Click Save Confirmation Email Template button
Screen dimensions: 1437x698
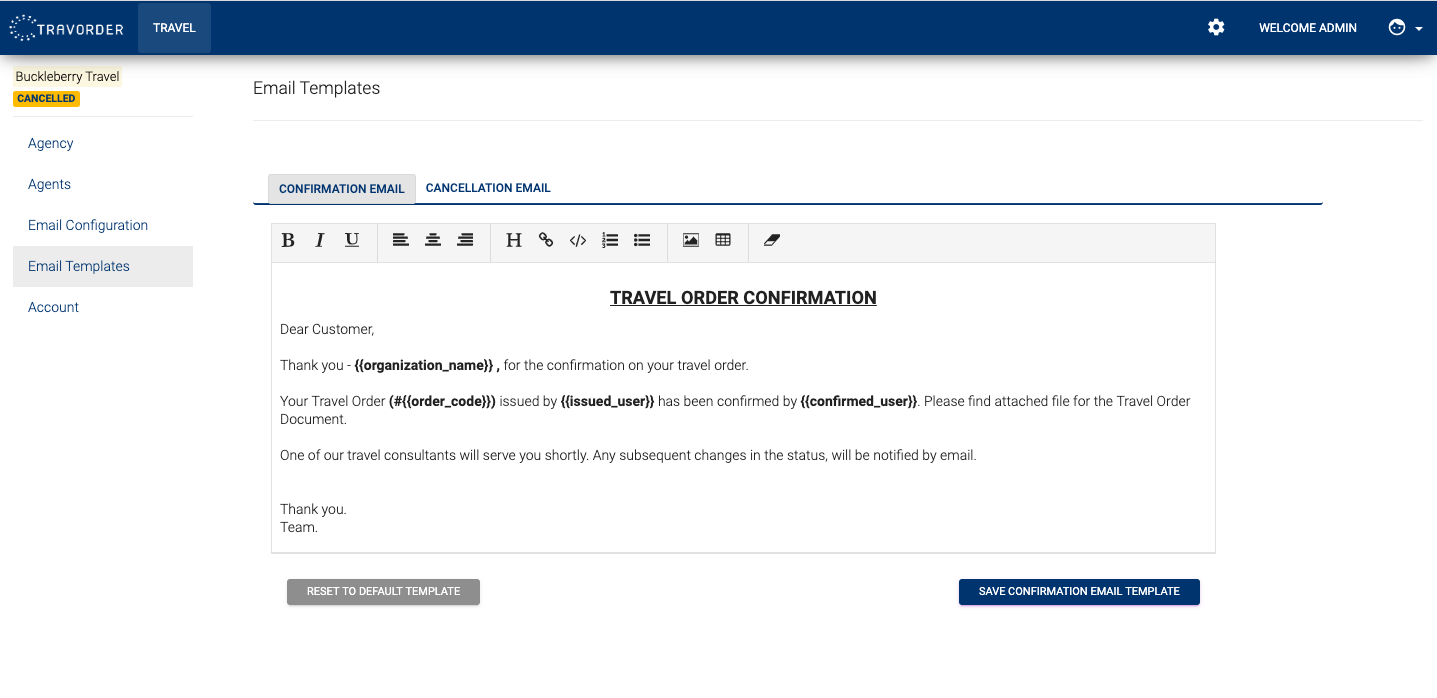1079,591
